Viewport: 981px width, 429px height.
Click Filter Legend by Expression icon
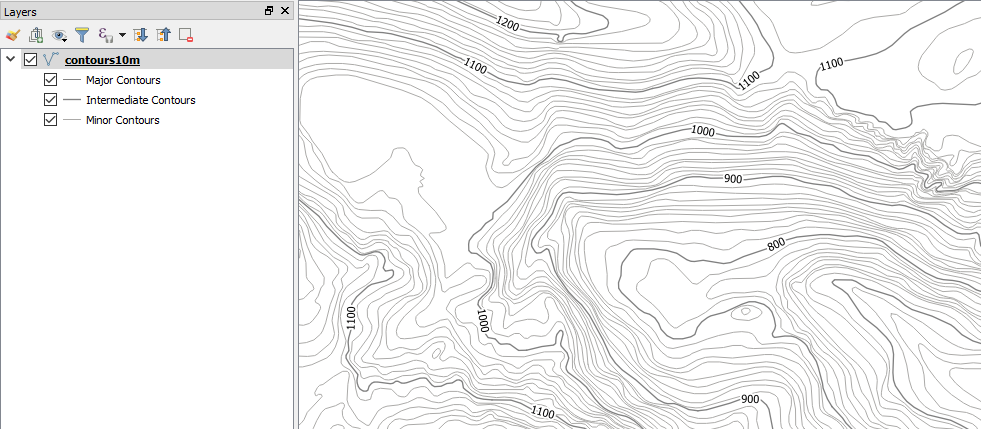point(106,35)
